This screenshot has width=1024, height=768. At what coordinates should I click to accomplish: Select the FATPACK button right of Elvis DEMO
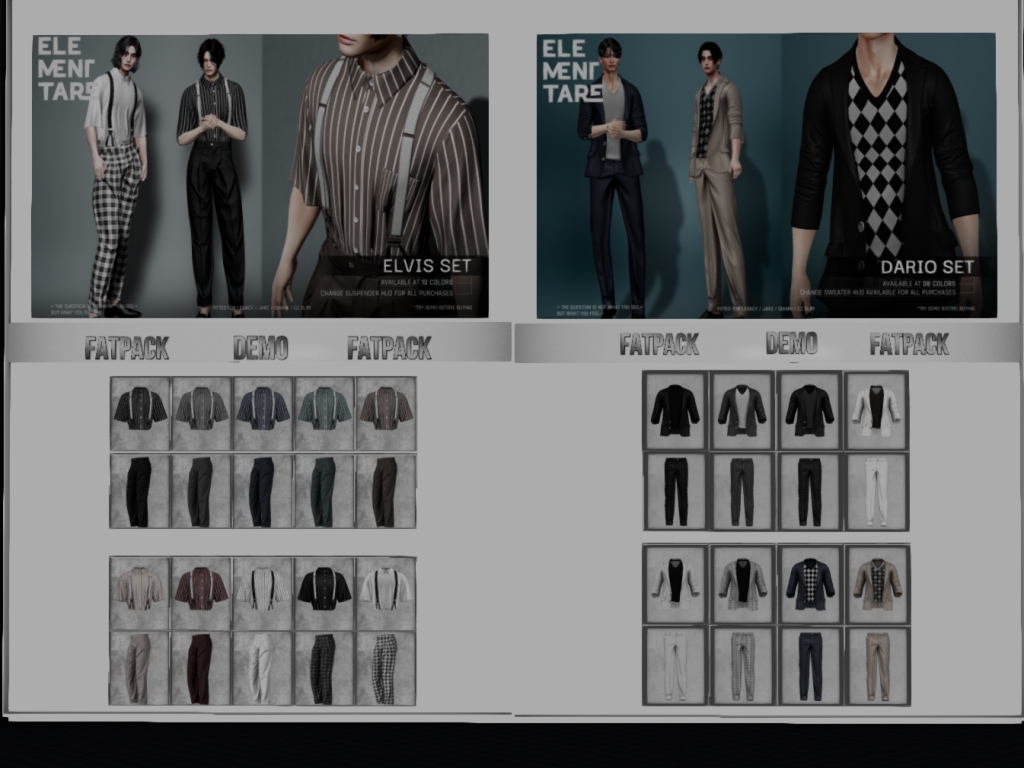[x=389, y=348]
